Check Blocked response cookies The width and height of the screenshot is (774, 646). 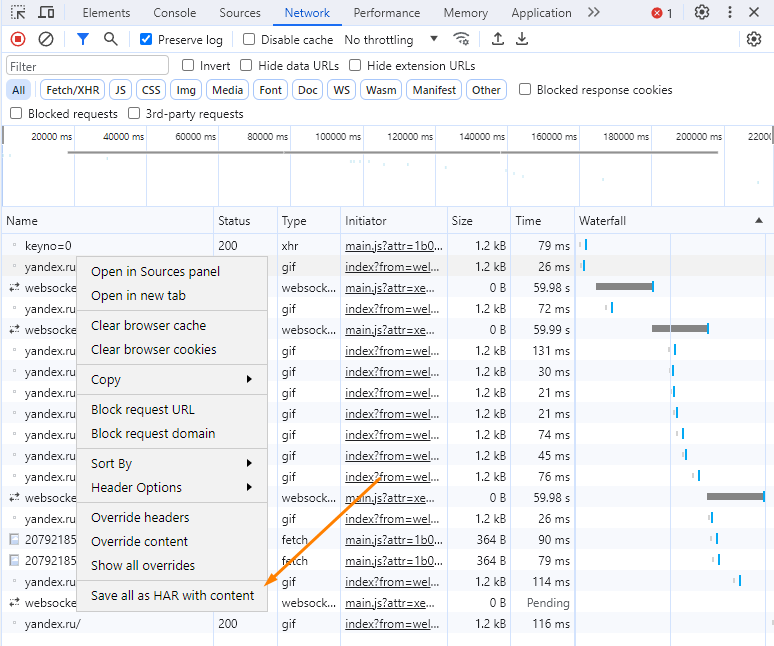pyautogui.click(x=525, y=89)
